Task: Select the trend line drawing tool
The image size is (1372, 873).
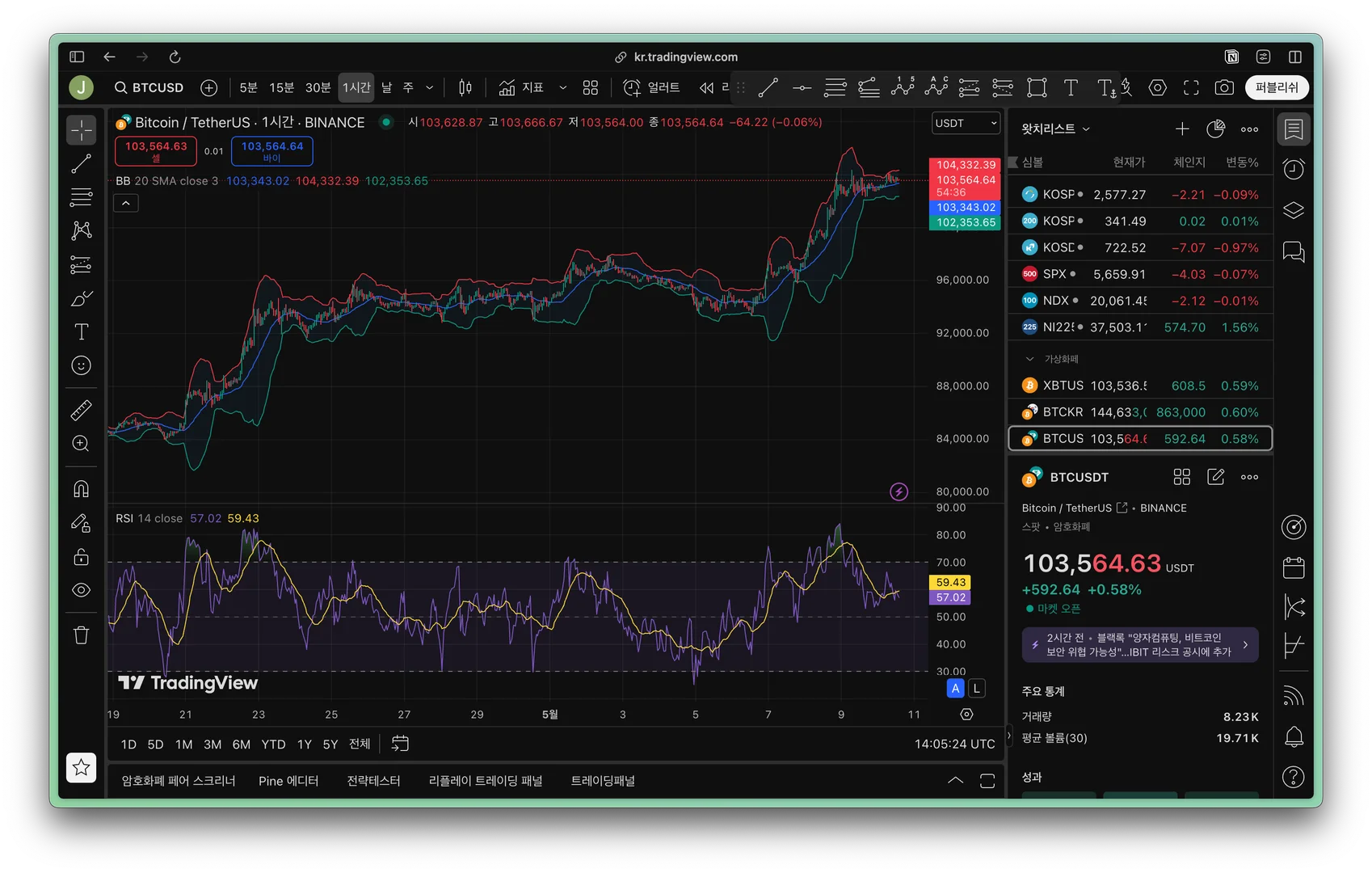Action: pos(81,164)
